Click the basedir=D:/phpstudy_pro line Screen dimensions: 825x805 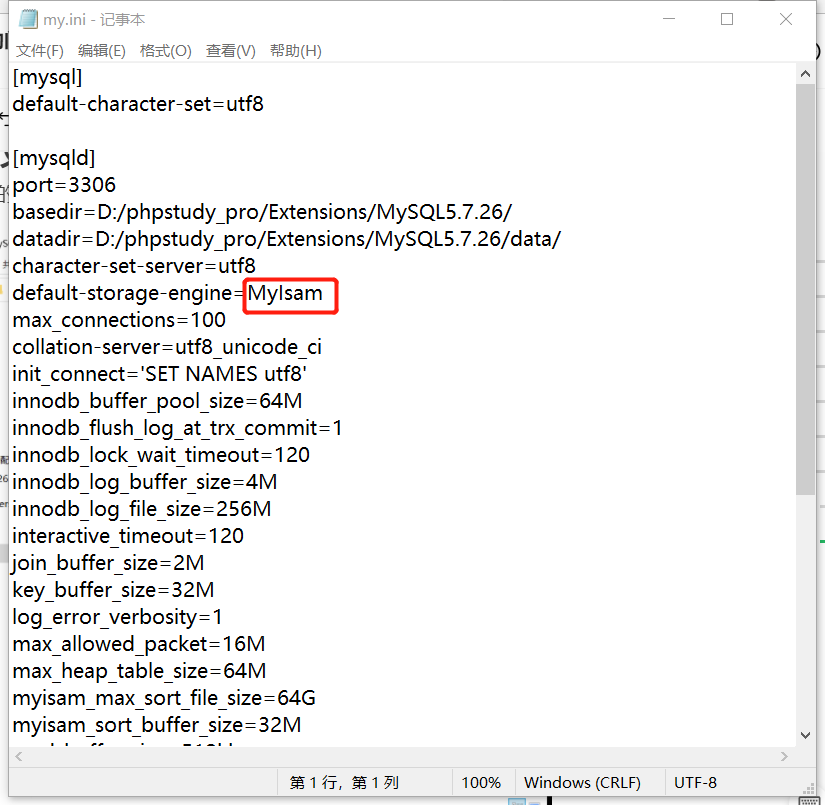(x=262, y=212)
